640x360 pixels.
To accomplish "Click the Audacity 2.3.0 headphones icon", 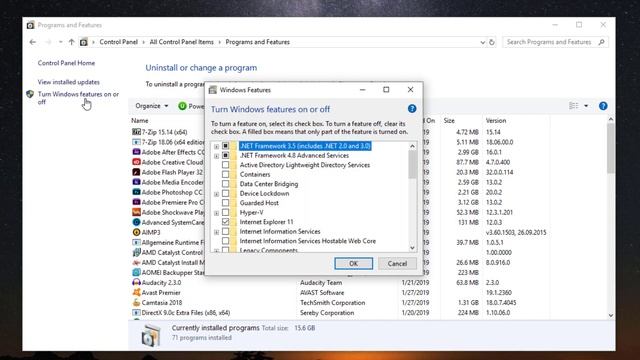I will [136, 282].
